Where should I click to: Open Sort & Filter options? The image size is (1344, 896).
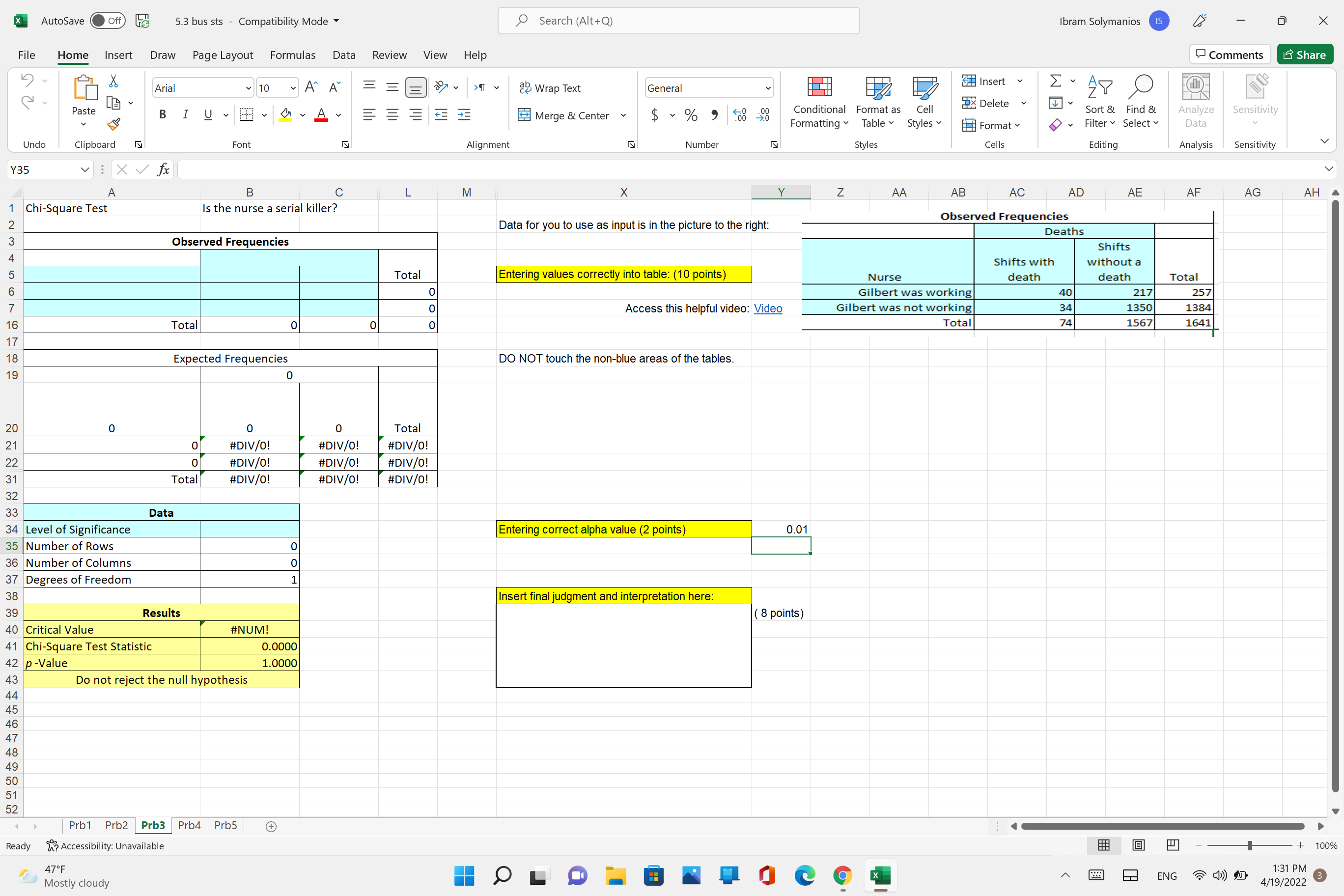coord(1100,103)
